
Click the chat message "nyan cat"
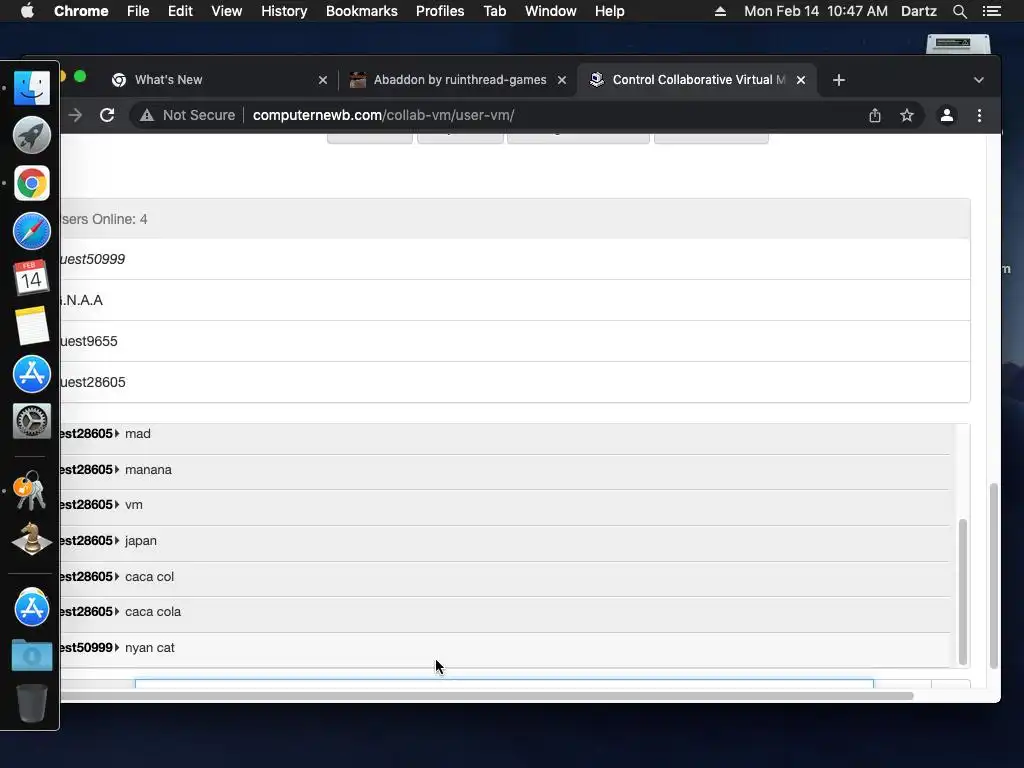(150, 648)
